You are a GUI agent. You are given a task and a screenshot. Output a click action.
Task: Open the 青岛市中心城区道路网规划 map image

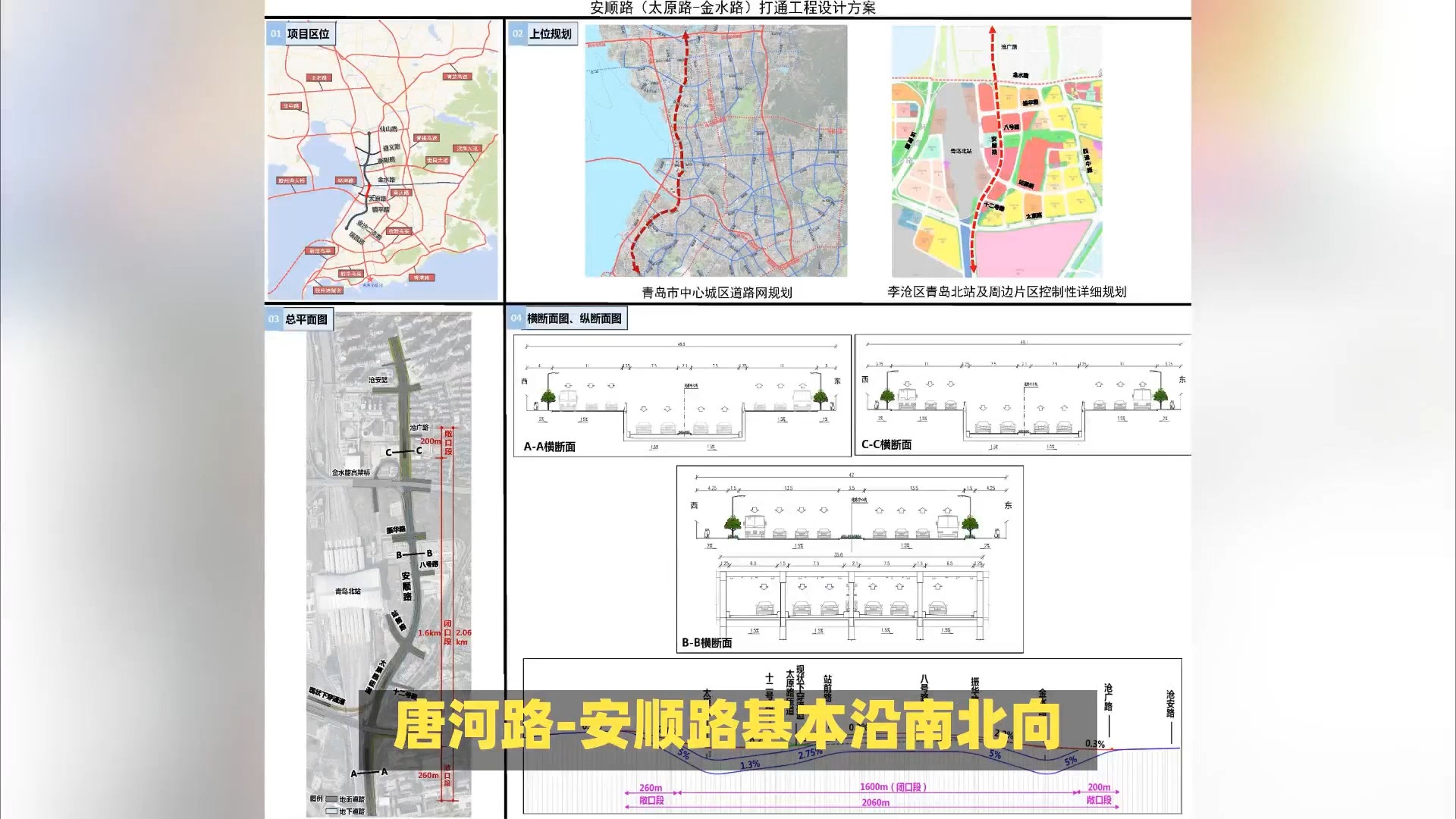[x=716, y=151]
